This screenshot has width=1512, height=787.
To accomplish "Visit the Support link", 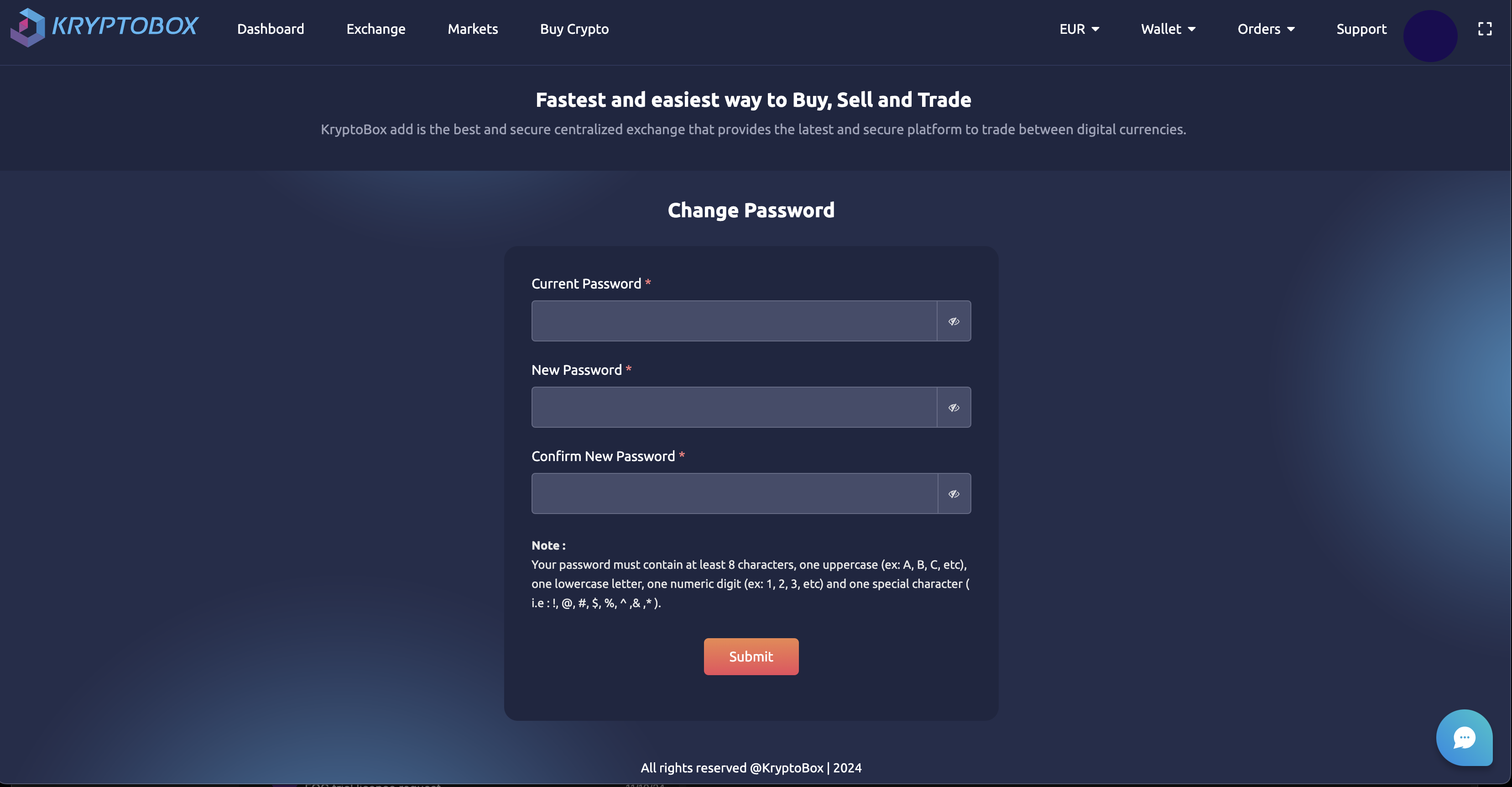I will coord(1361,29).
